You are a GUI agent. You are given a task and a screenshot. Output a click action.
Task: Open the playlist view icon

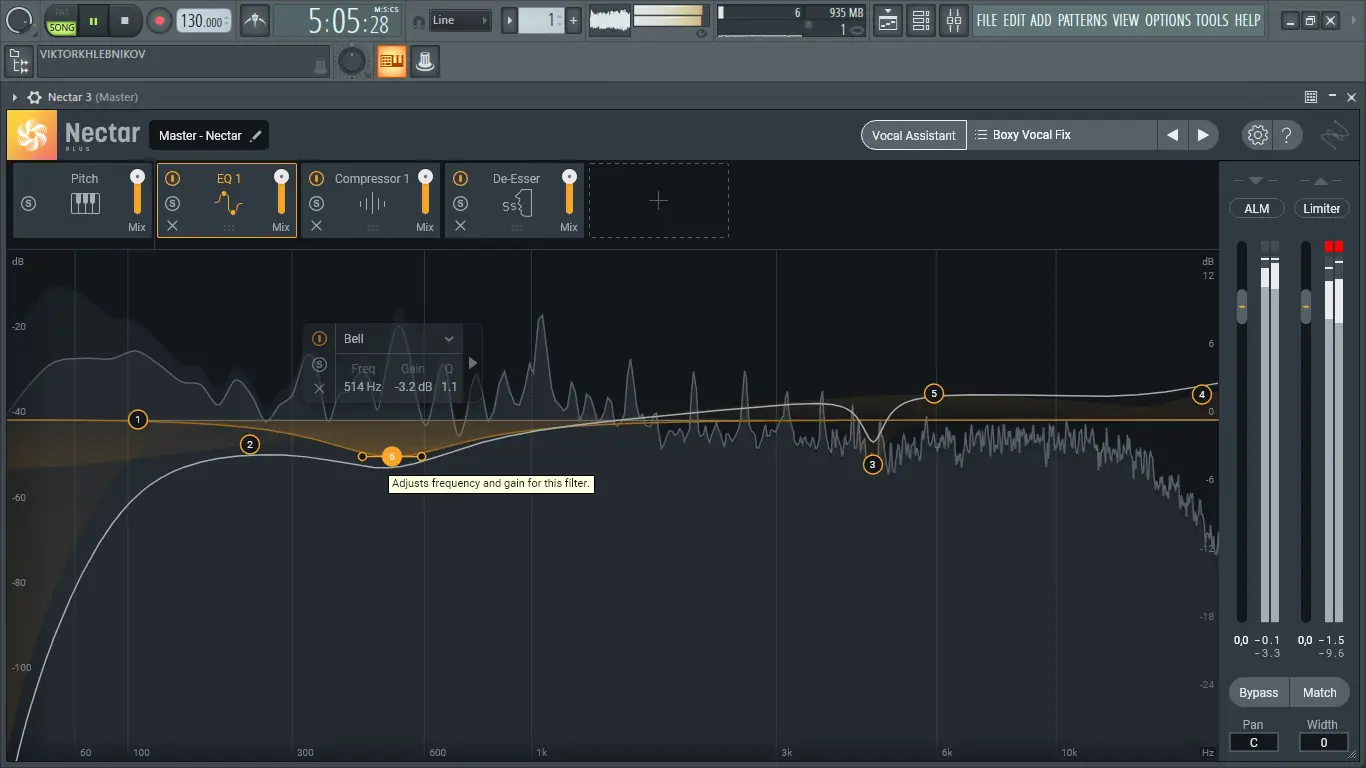[x=888, y=20]
